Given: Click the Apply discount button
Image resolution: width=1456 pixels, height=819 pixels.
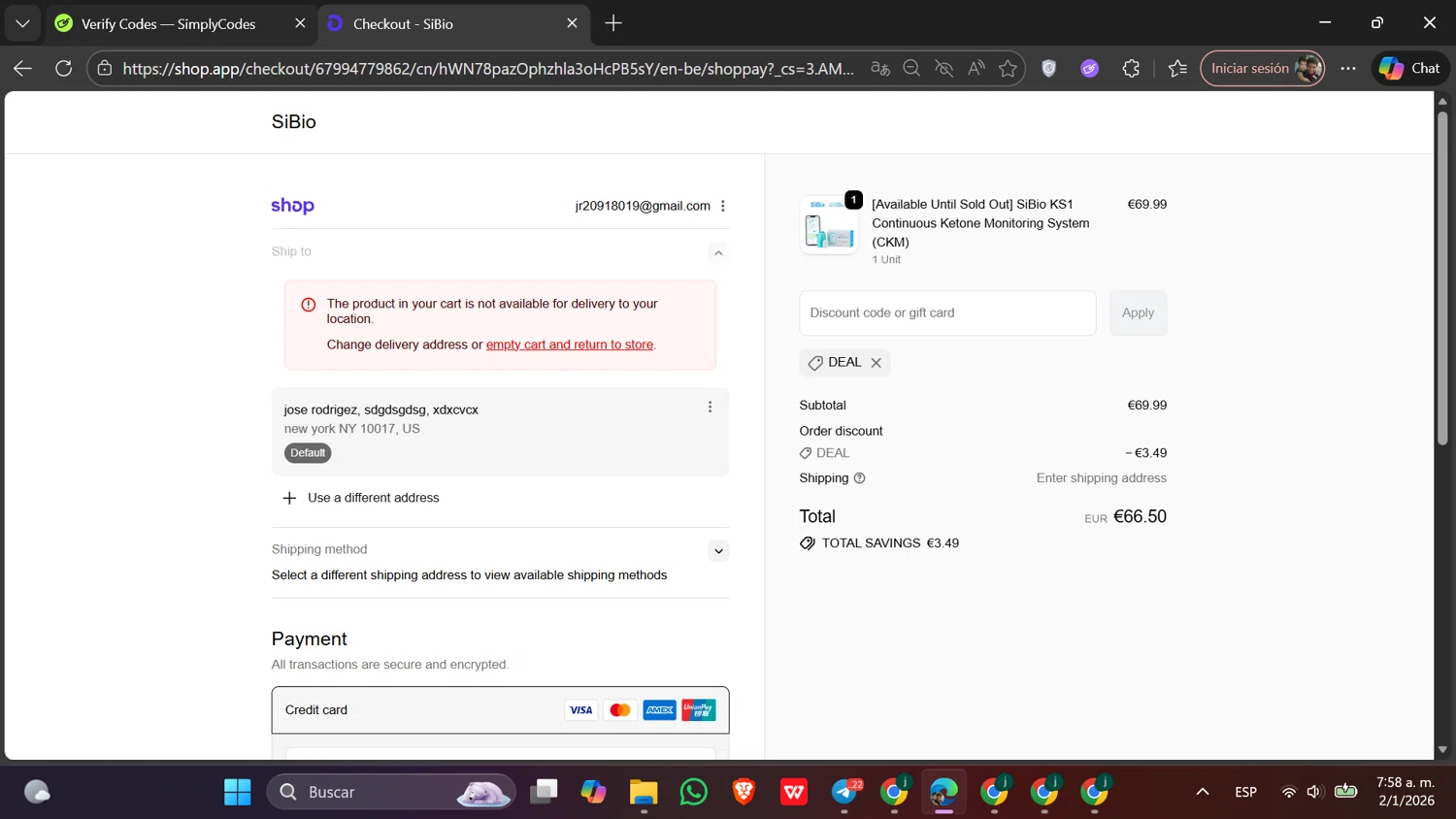Looking at the screenshot, I should (x=1138, y=312).
